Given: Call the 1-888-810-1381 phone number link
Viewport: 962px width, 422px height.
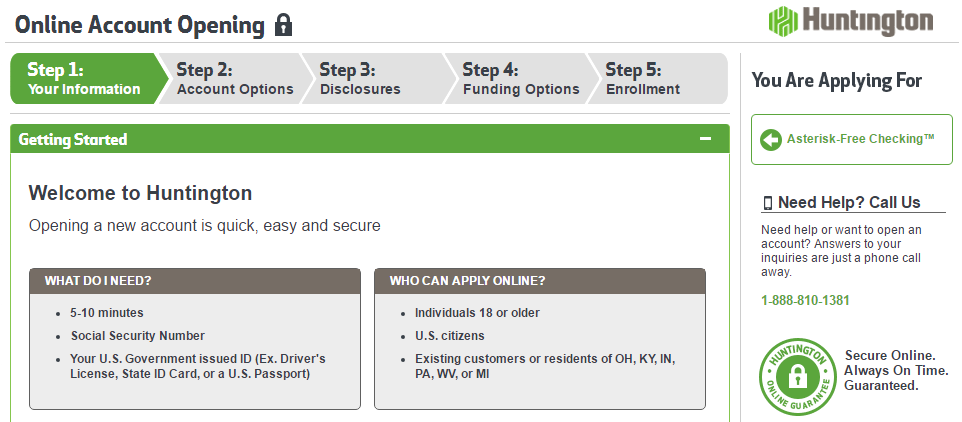Looking at the screenshot, I should [x=805, y=301].
